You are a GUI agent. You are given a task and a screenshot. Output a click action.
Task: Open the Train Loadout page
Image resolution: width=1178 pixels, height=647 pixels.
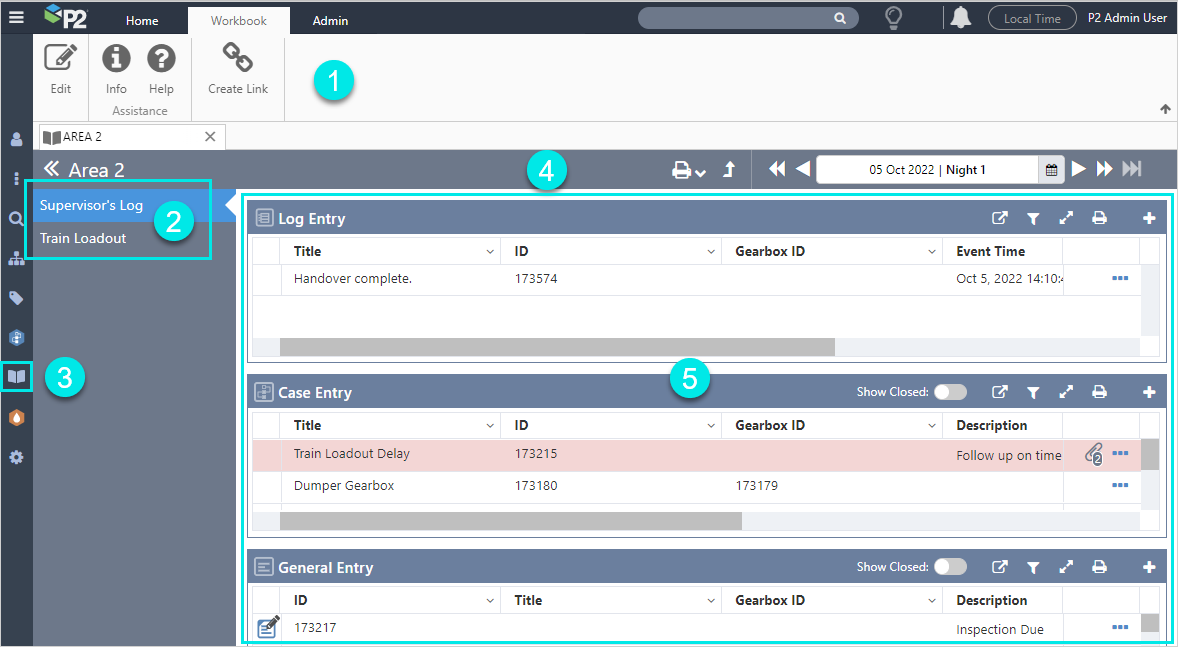pos(83,238)
